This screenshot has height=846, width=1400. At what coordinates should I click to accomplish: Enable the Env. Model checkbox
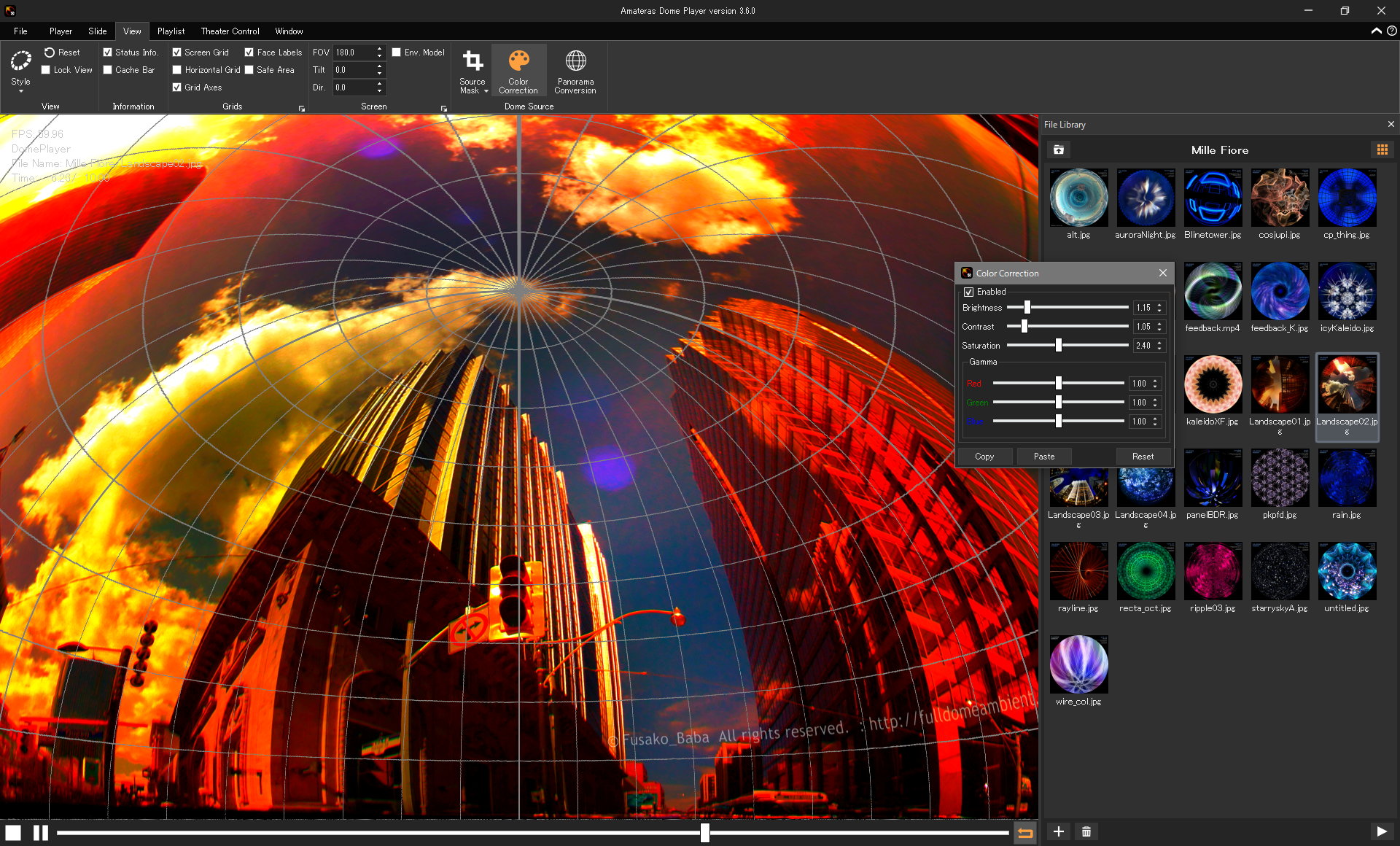pos(397,53)
